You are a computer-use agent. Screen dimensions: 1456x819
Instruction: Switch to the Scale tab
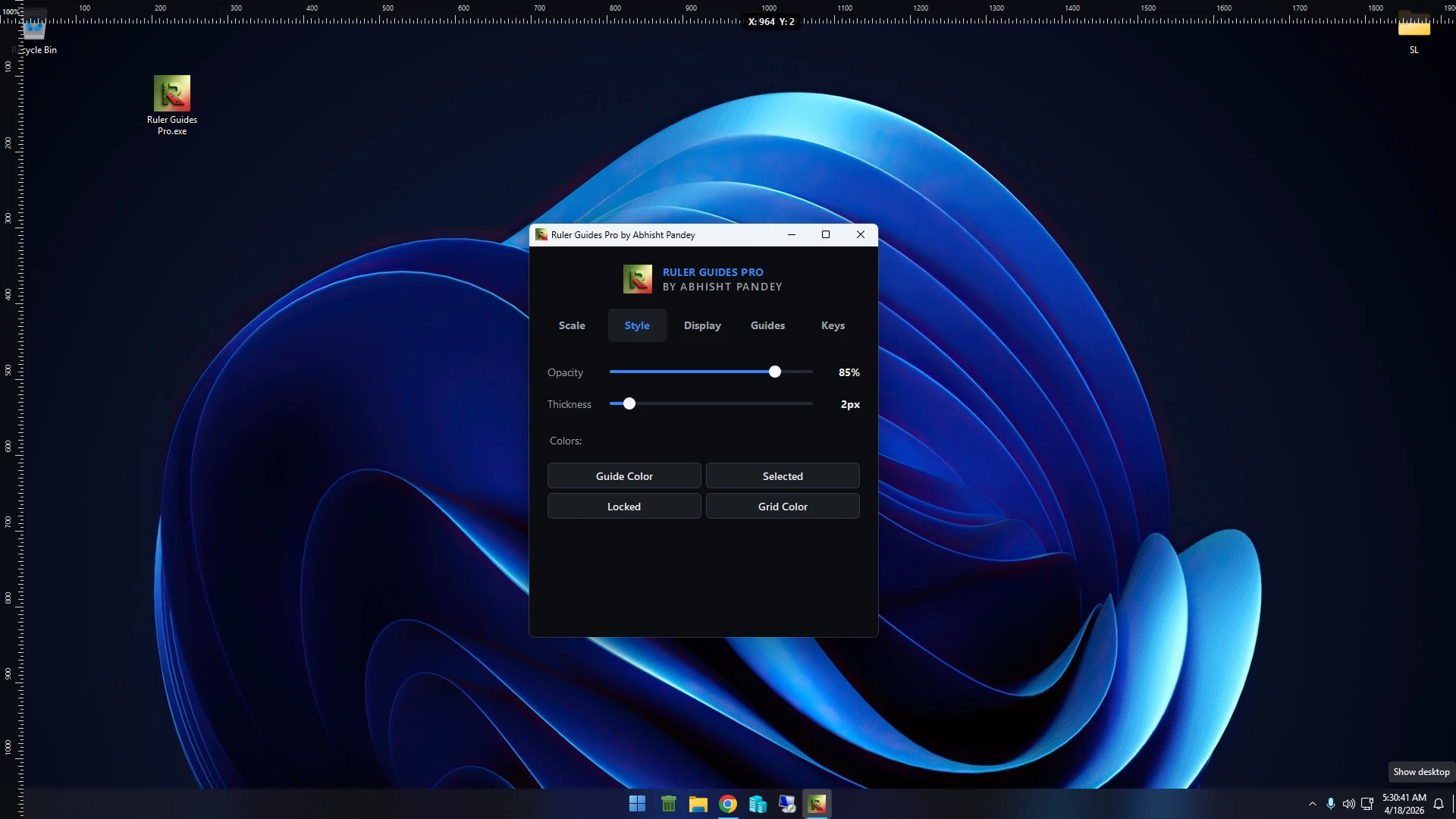(x=572, y=325)
